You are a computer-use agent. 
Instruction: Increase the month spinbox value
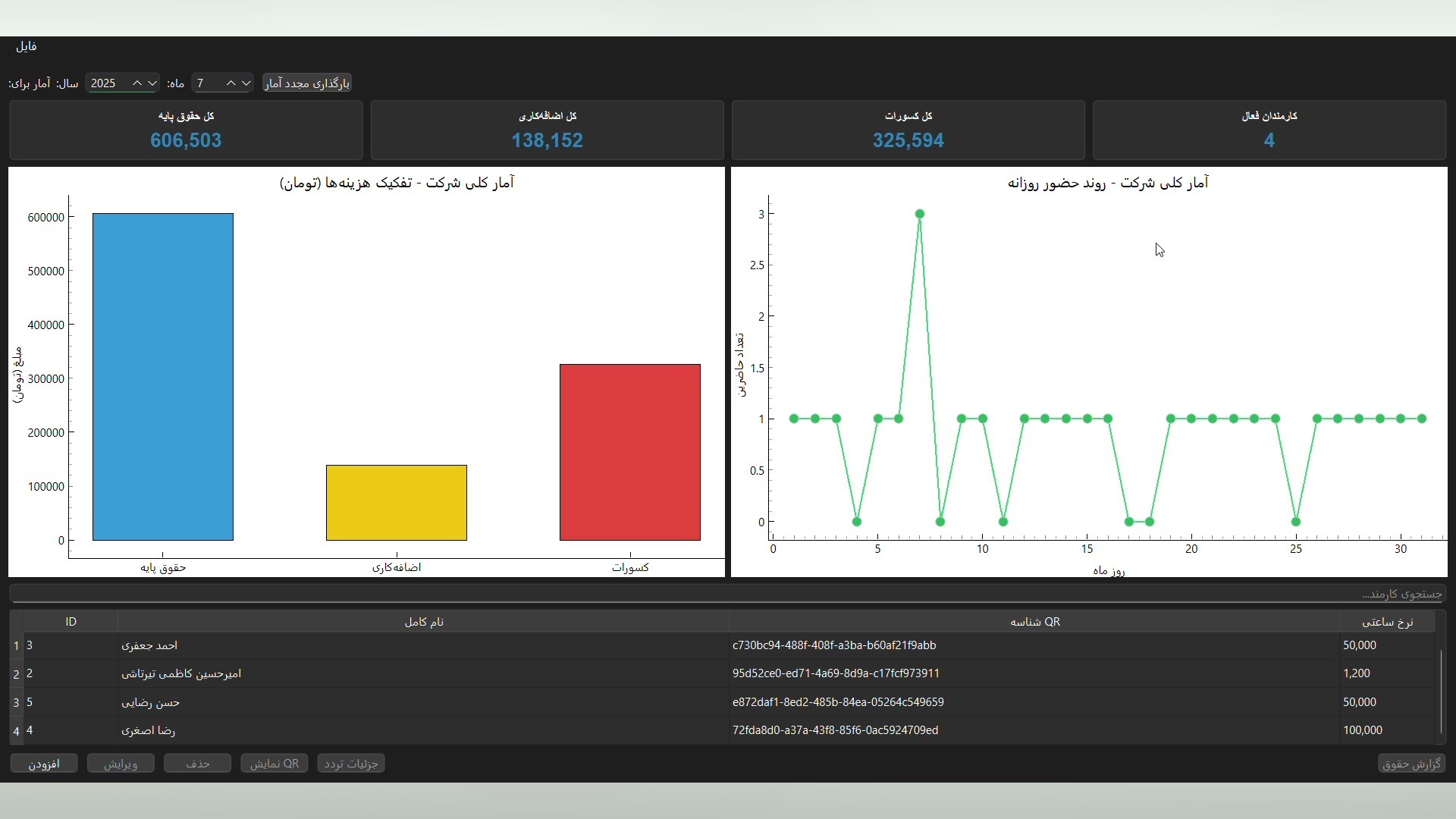pos(231,83)
